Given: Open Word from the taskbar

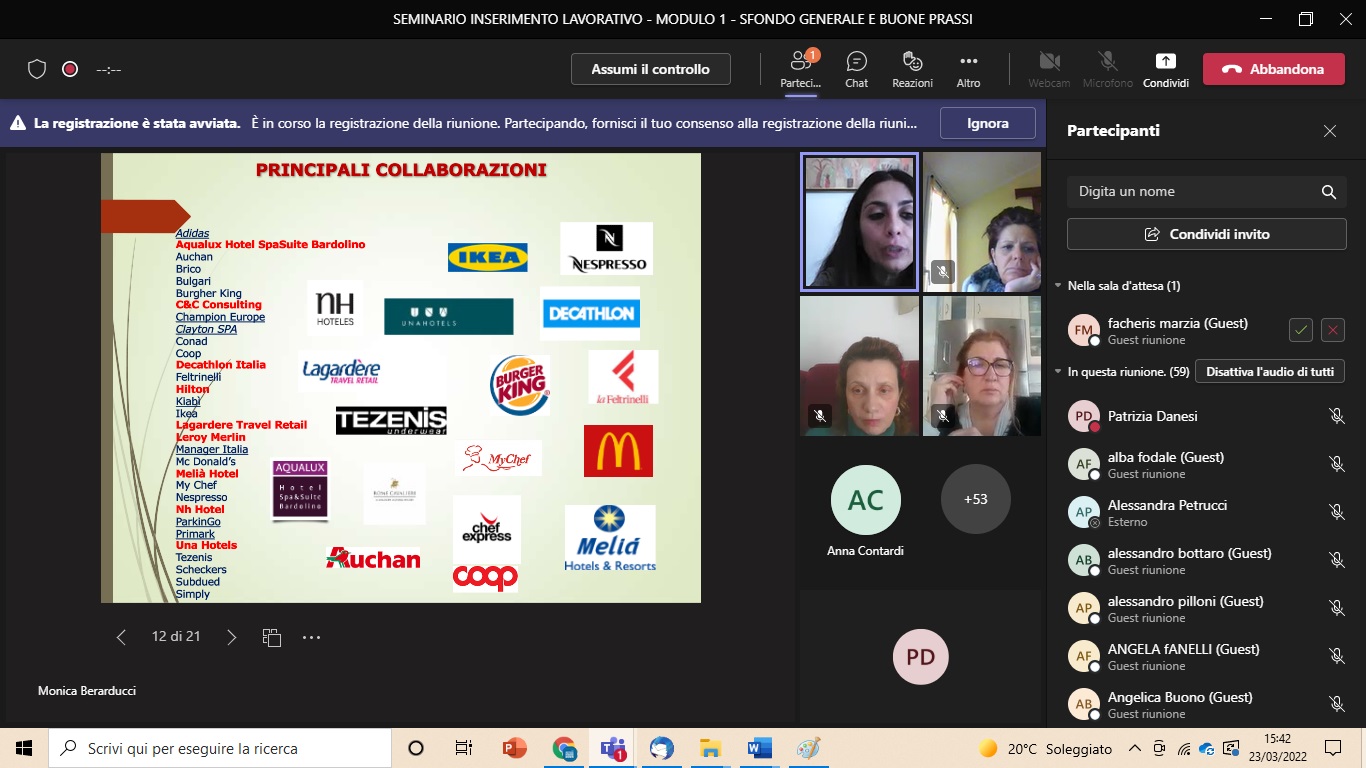Looking at the screenshot, I should tap(759, 748).
